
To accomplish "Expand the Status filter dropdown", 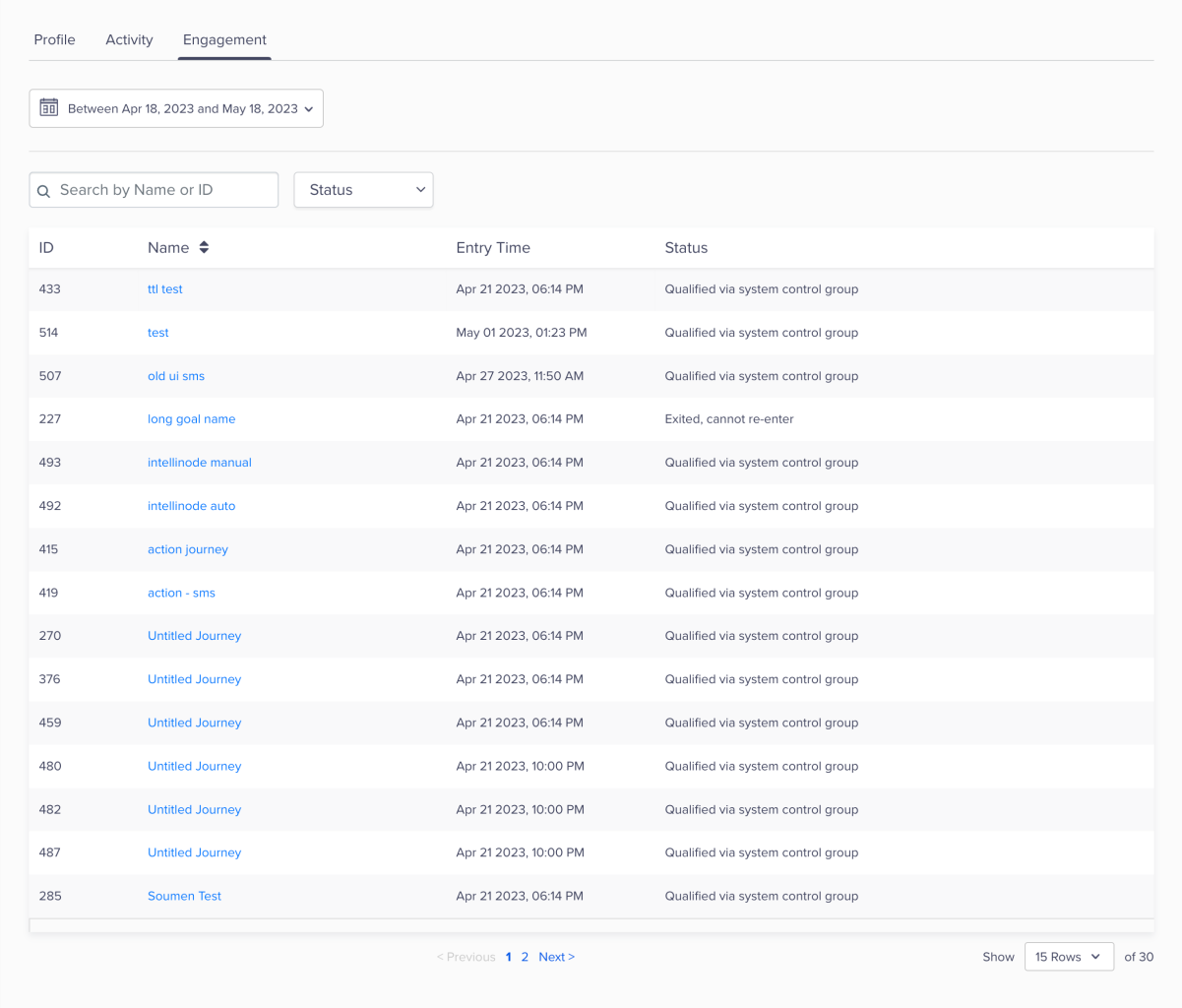I will click(x=363, y=190).
